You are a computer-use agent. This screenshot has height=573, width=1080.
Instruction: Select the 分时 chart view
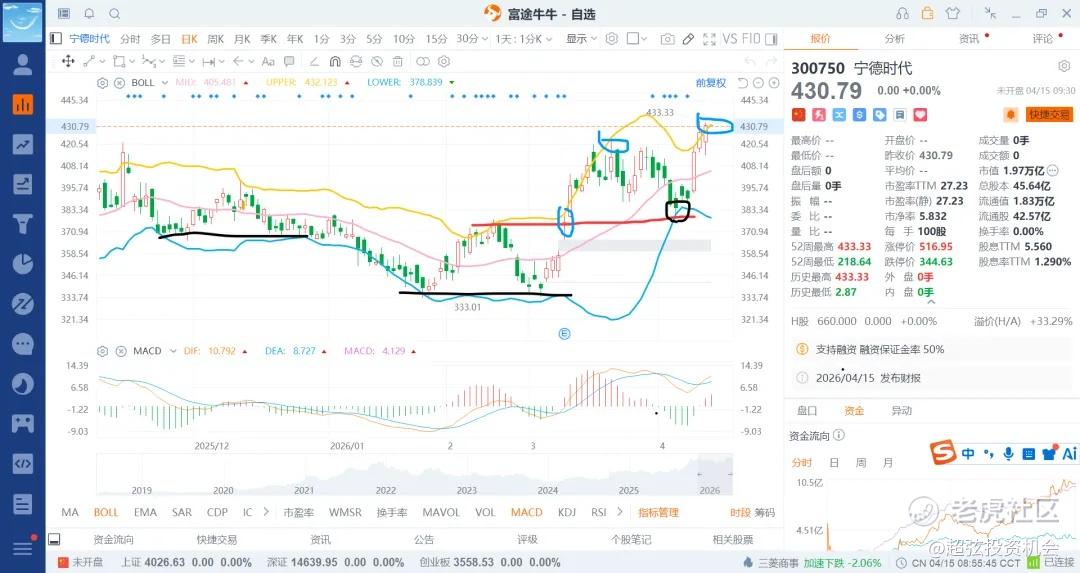pyautogui.click(x=130, y=39)
